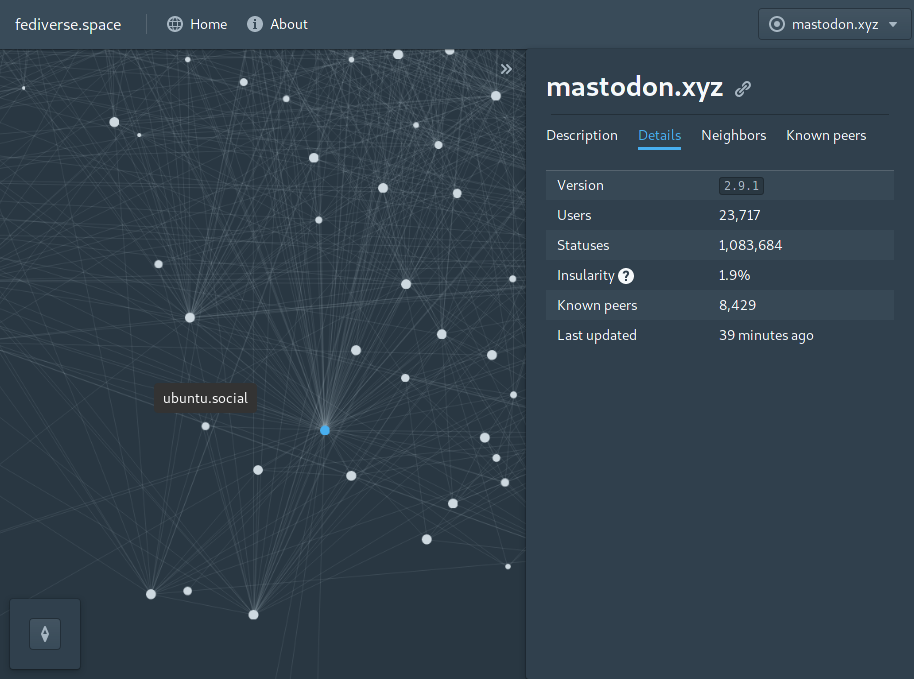Click the compass icon in map controls
The width and height of the screenshot is (914, 679).
(x=45, y=634)
